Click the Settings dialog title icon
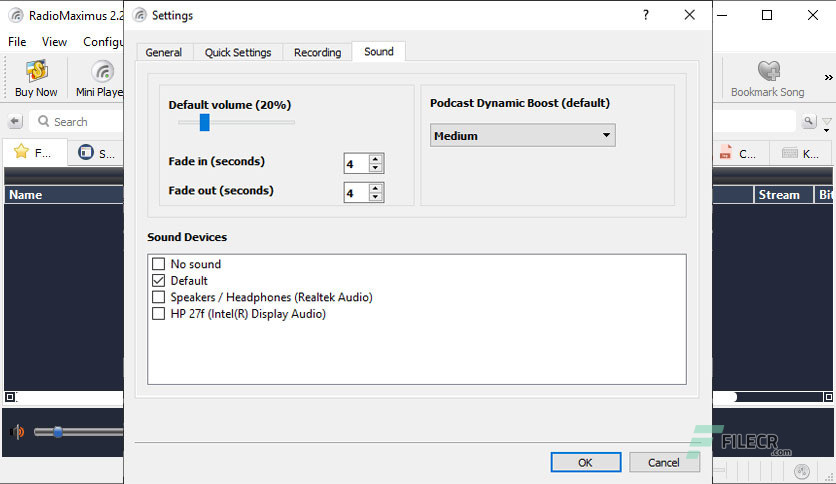Image resolution: width=836 pixels, height=484 pixels. (x=140, y=15)
